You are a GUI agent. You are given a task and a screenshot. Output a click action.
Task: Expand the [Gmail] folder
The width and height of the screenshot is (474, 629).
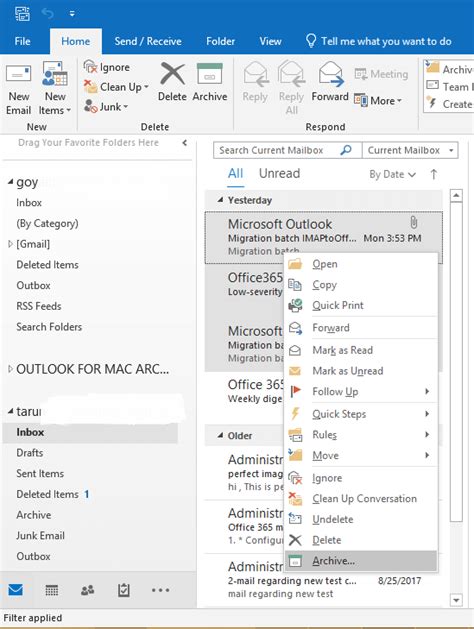(10, 243)
